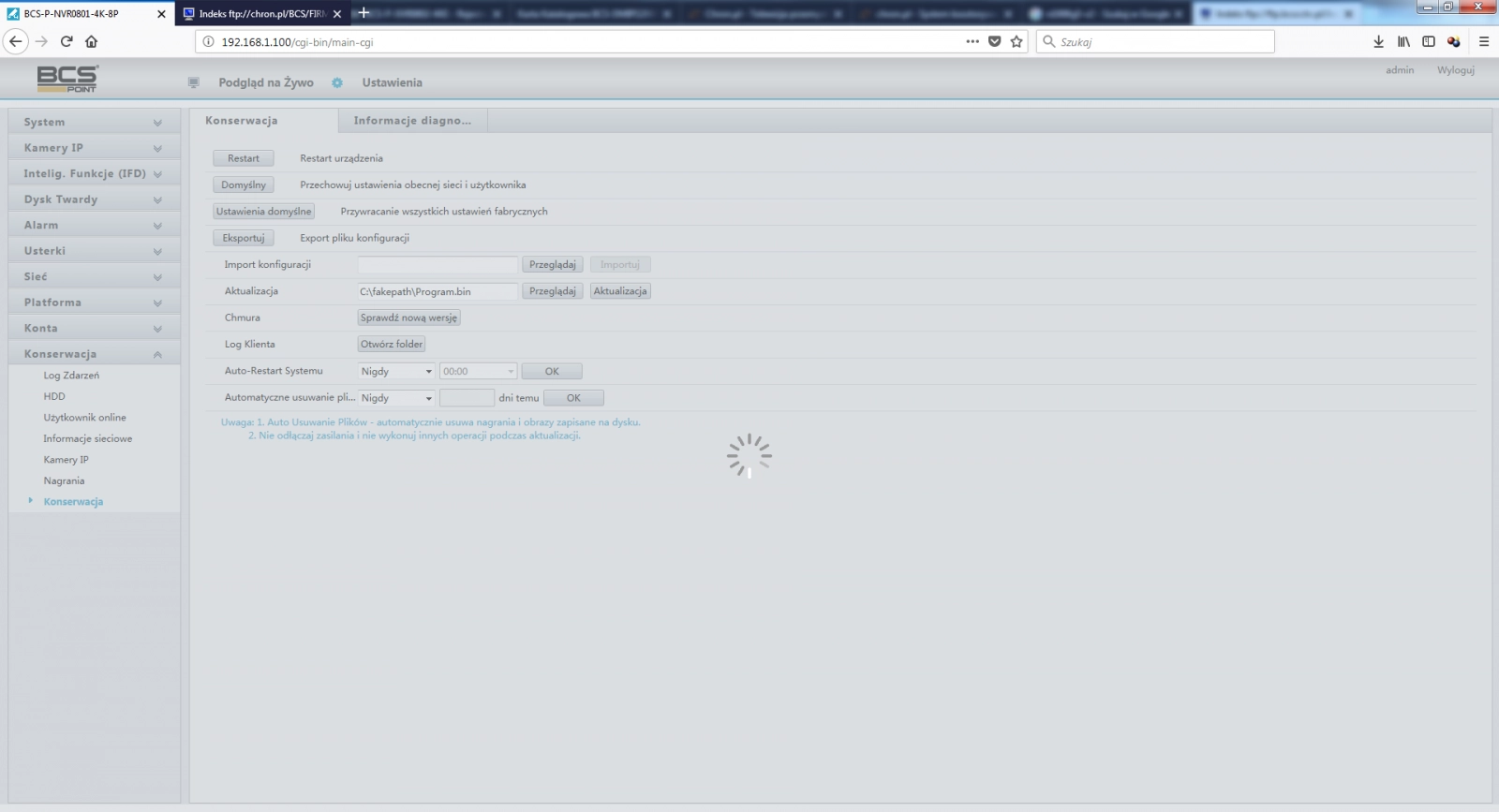Open Kamery IP item under Konserwacja

point(66,460)
